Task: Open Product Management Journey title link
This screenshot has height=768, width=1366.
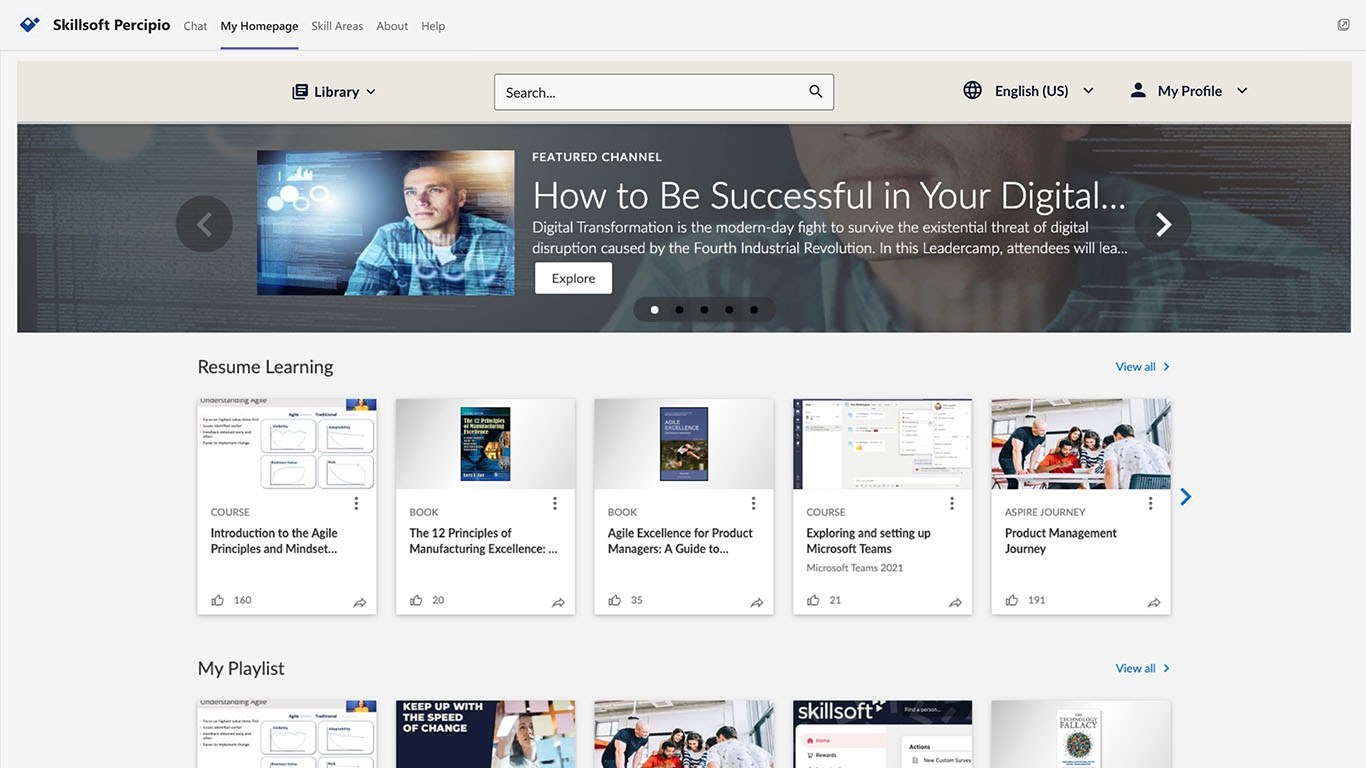Action: click(x=1061, y=541)
